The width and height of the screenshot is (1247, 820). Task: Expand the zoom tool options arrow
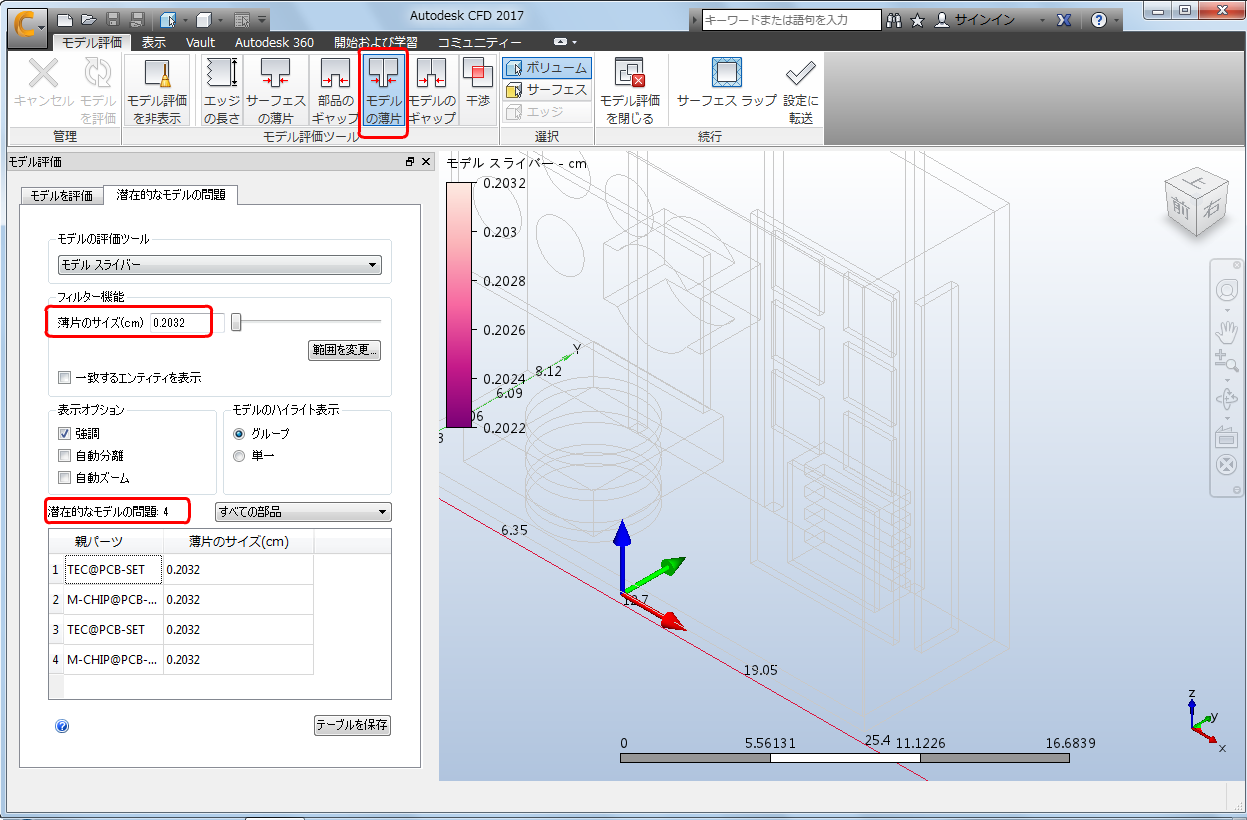click(1226, 379)
